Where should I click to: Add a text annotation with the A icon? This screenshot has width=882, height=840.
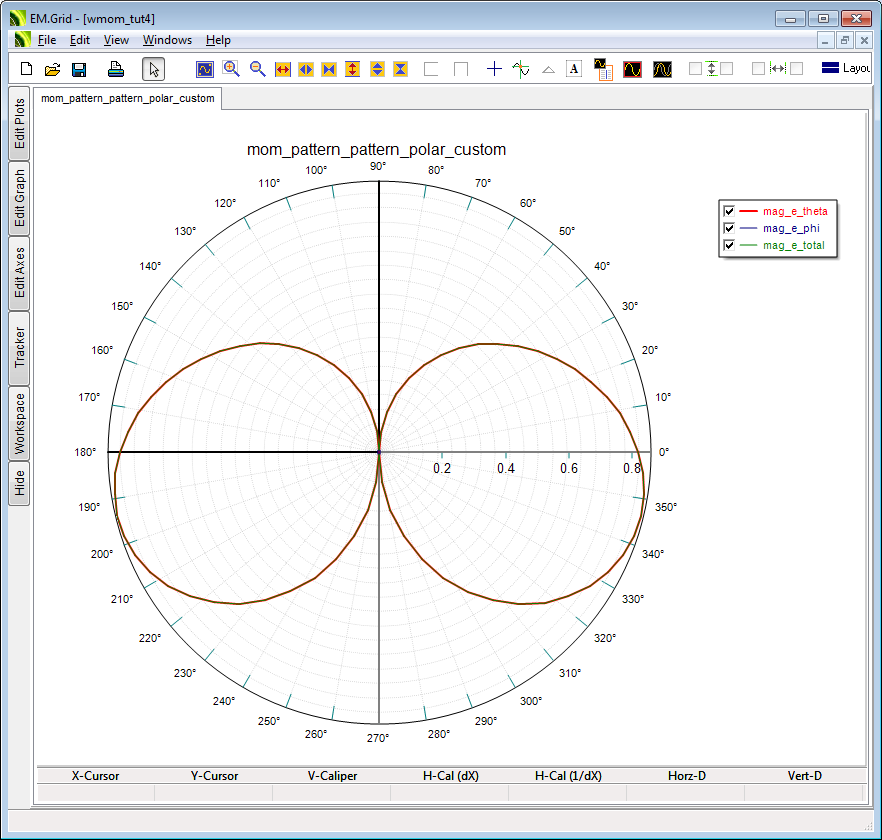[574, 69]
